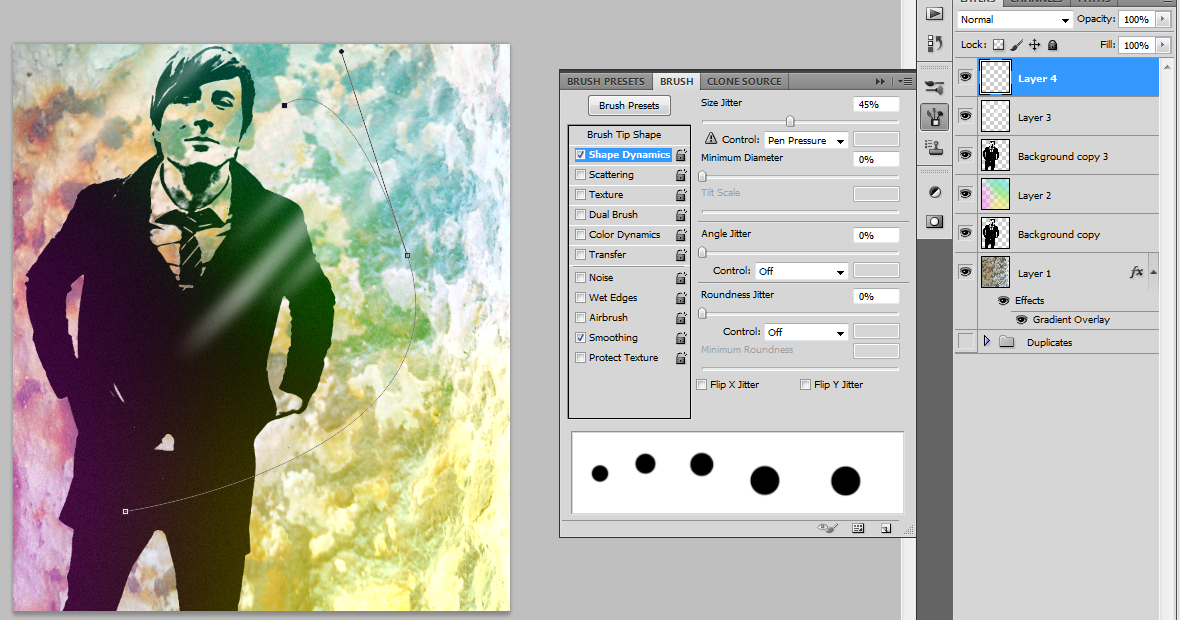This screenshot has width=1180, height=620.
Task: Check the Flip Y Jitter box
Action: click(806, 384)
